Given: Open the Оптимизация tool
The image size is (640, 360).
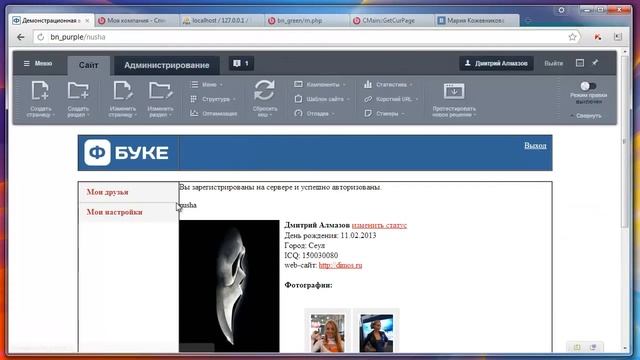Looking at the screenshot, I should click(213, 113).
